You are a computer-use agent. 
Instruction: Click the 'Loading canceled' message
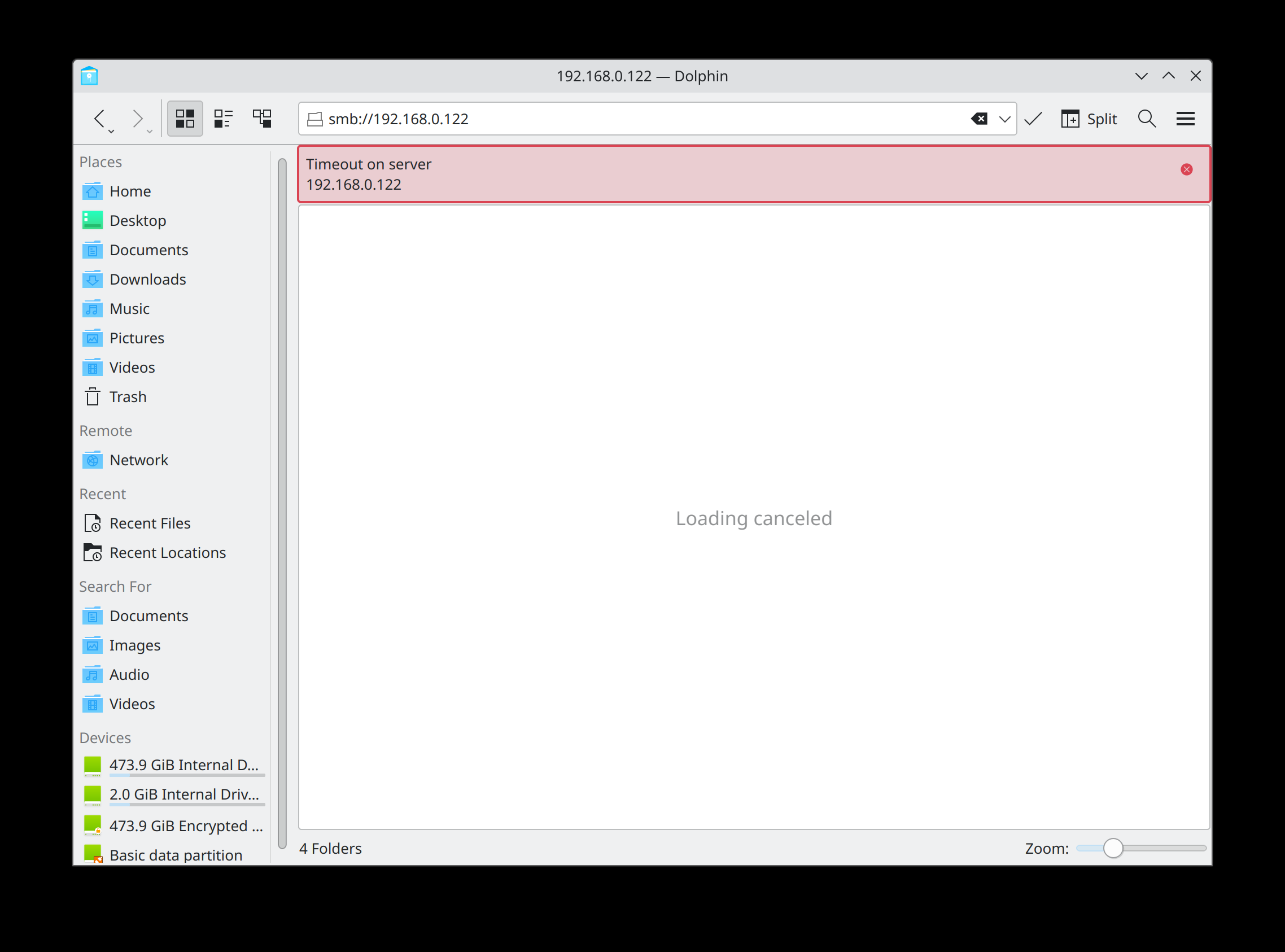[754, 518]
